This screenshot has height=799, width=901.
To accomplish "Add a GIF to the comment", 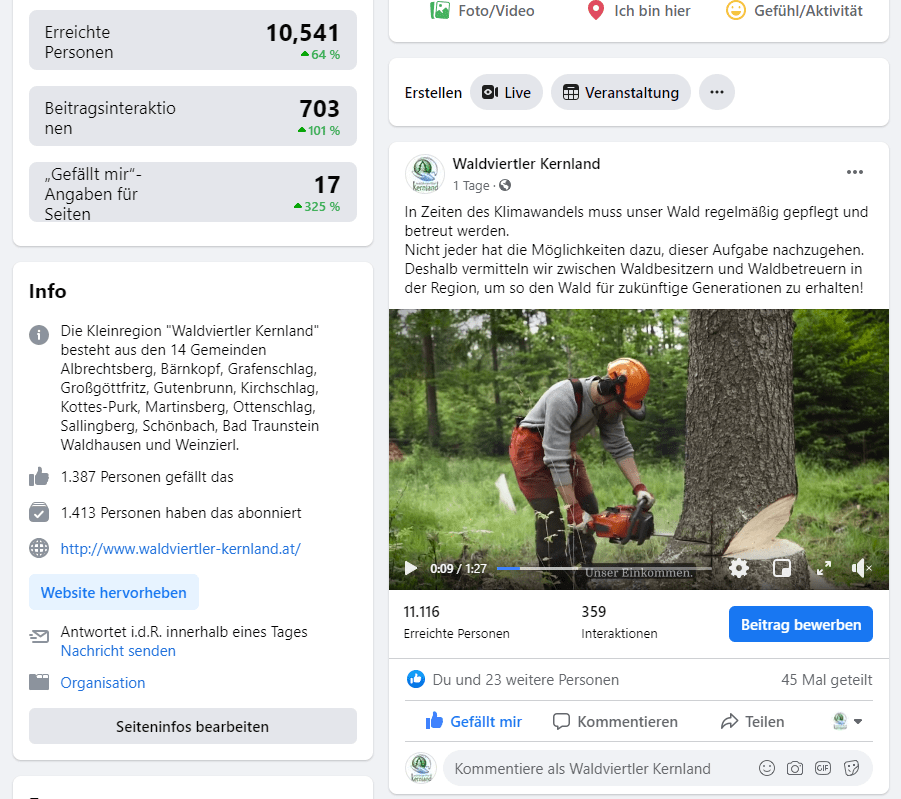I will tap(823, 768).
